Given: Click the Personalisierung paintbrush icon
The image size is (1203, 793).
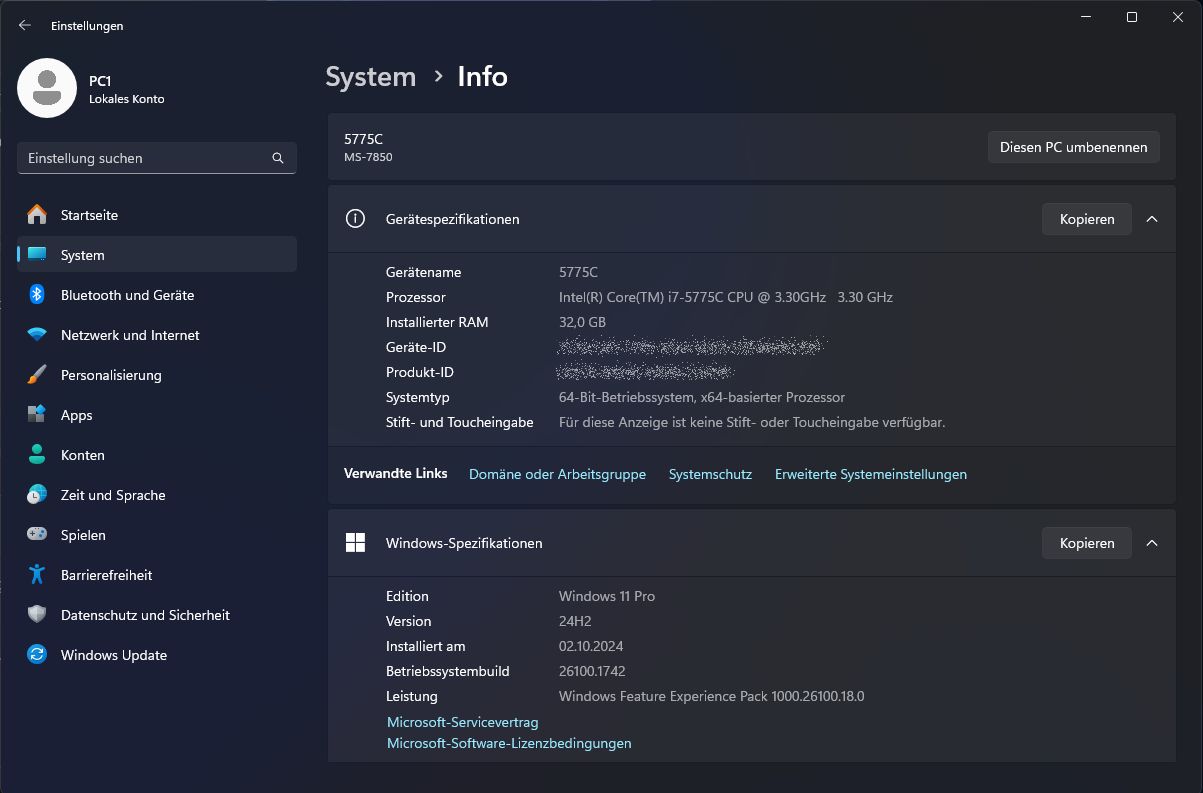Looking at the screenshot, I should (x=37, y=375).
